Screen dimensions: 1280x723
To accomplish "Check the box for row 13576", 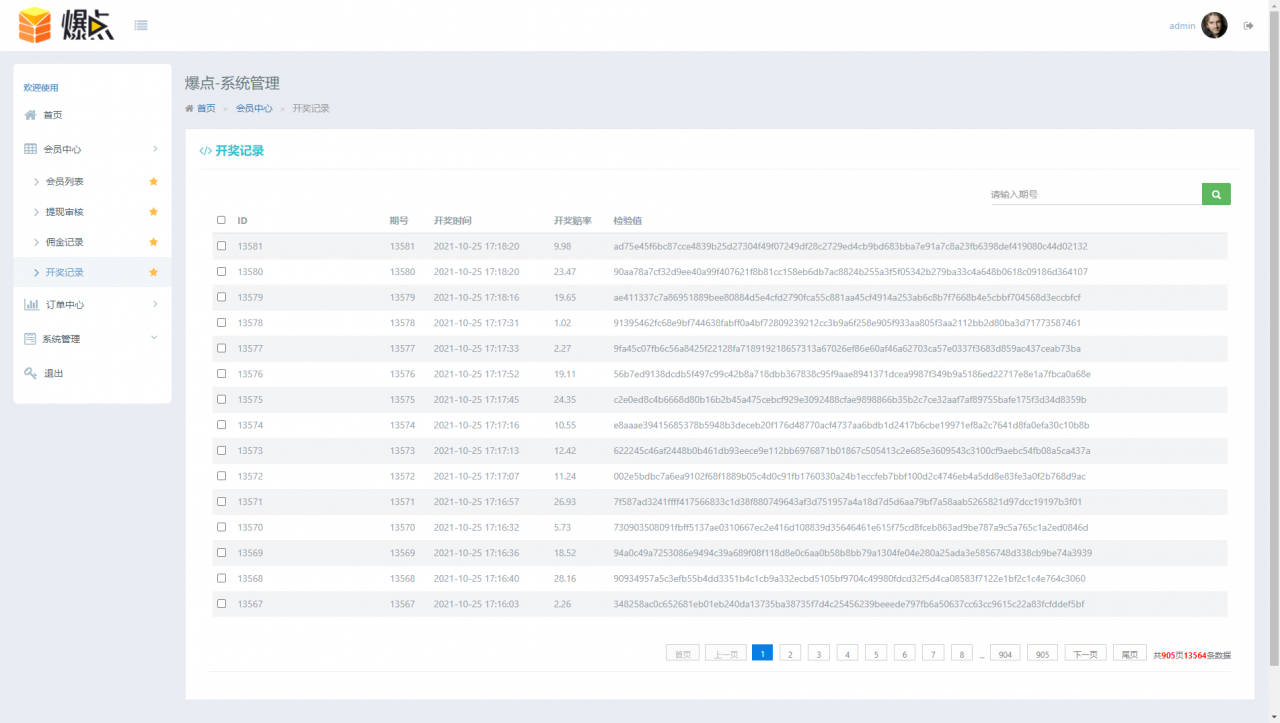I will (221, 373).
